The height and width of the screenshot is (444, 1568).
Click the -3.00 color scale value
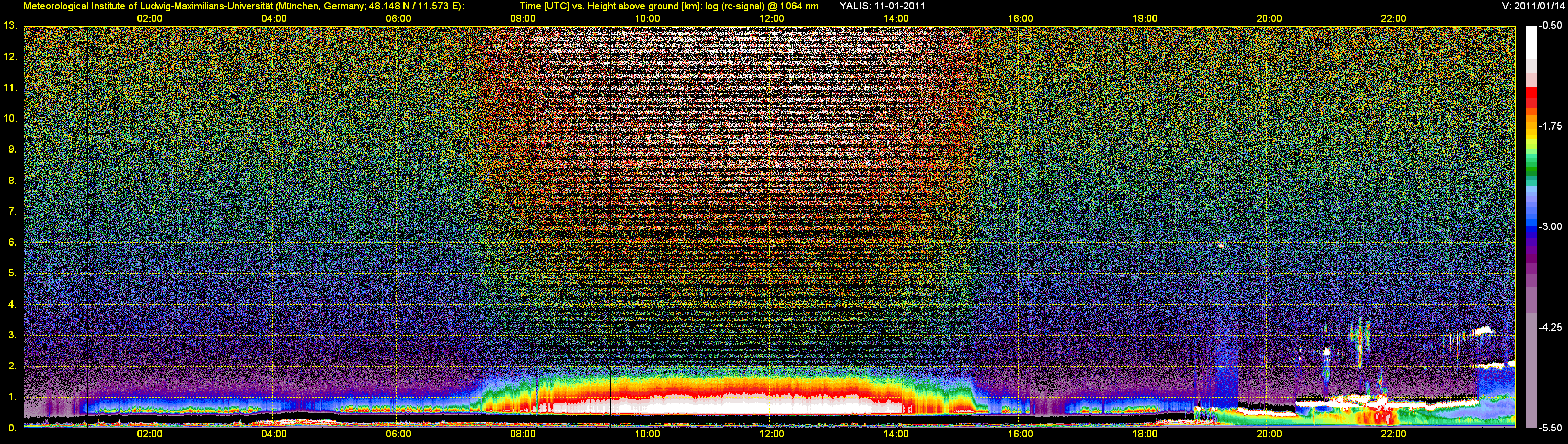point(1550,226)
